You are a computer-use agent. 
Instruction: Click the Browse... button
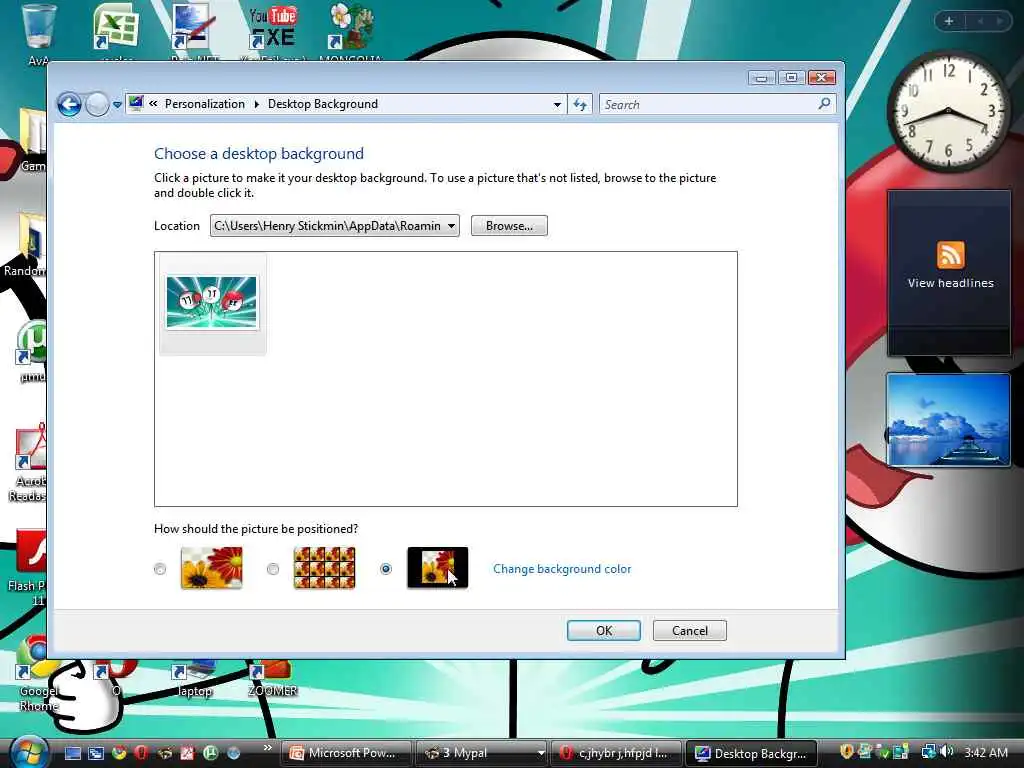(x=509, y=226)
